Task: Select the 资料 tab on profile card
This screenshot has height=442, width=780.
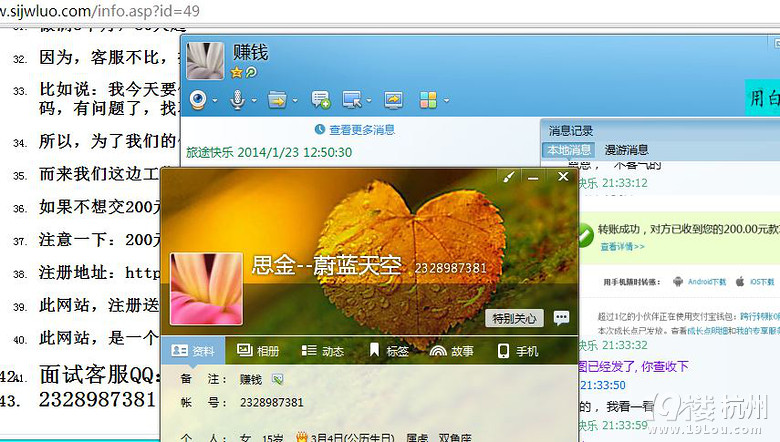Action: click(193, 351)
